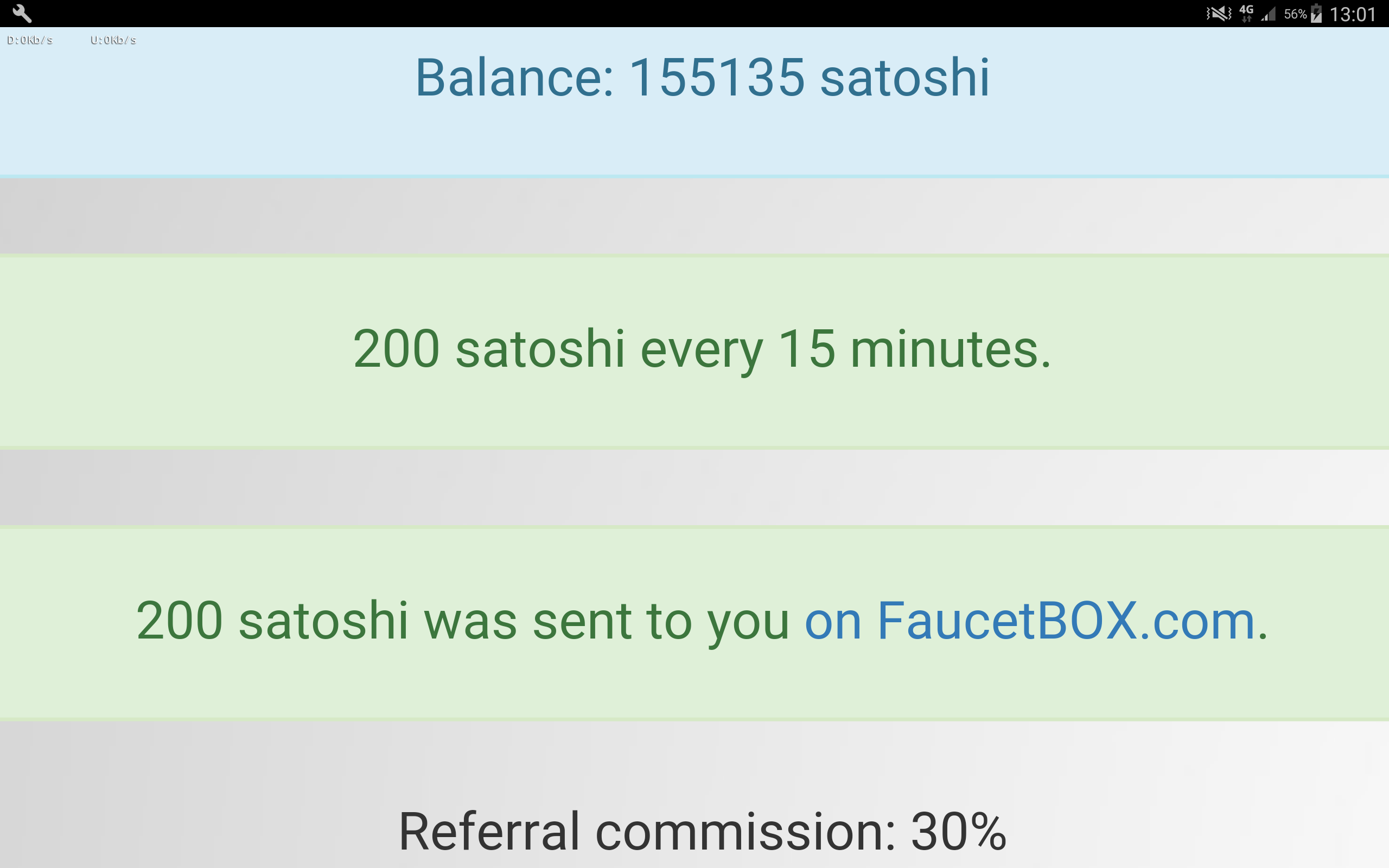The width and height of the screenshot is (1389, 868).
Task: Tap the muted vibrate sound icon
Action: [x=1218, y=13]
